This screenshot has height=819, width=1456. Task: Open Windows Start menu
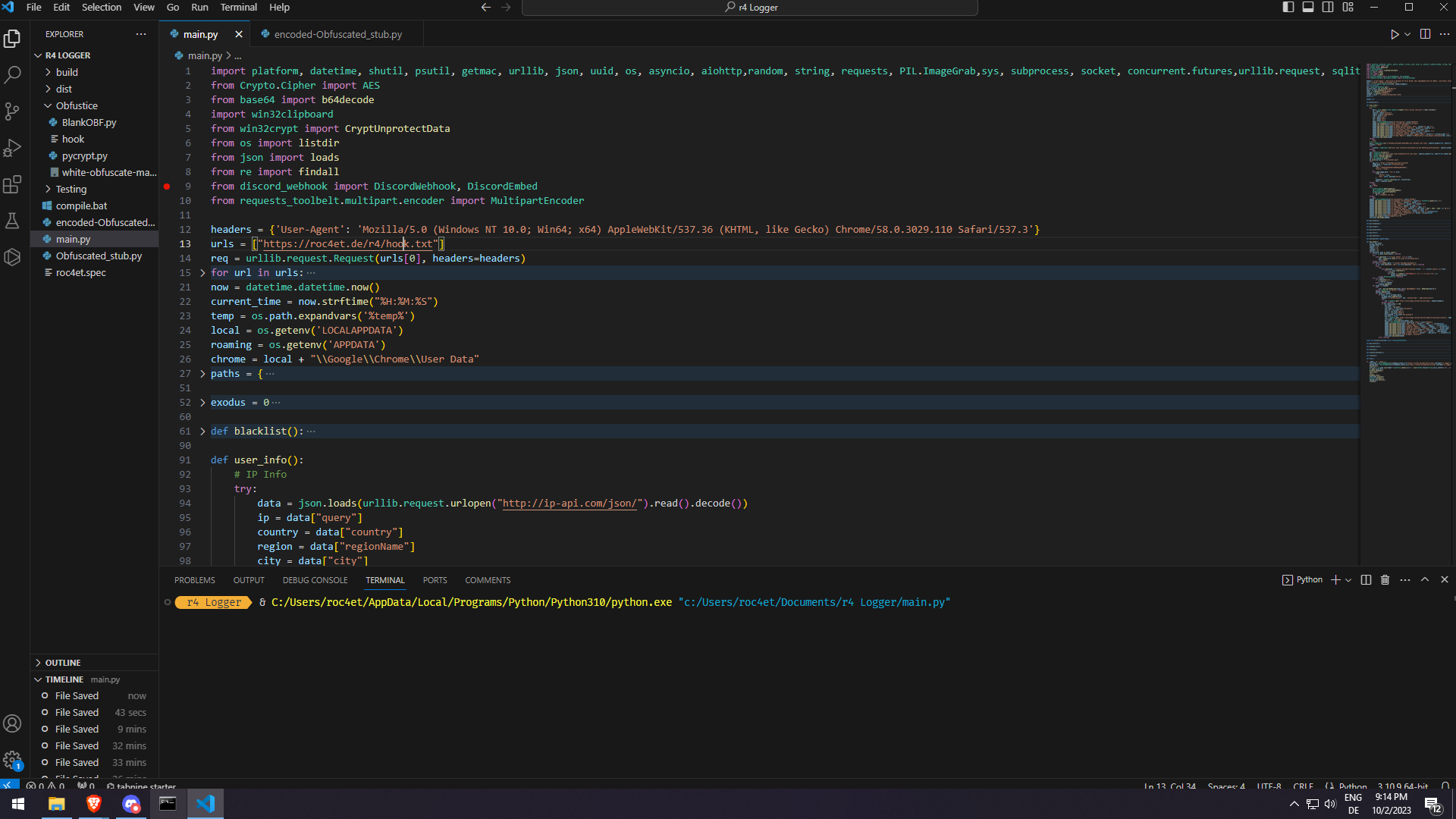(18, 804)
